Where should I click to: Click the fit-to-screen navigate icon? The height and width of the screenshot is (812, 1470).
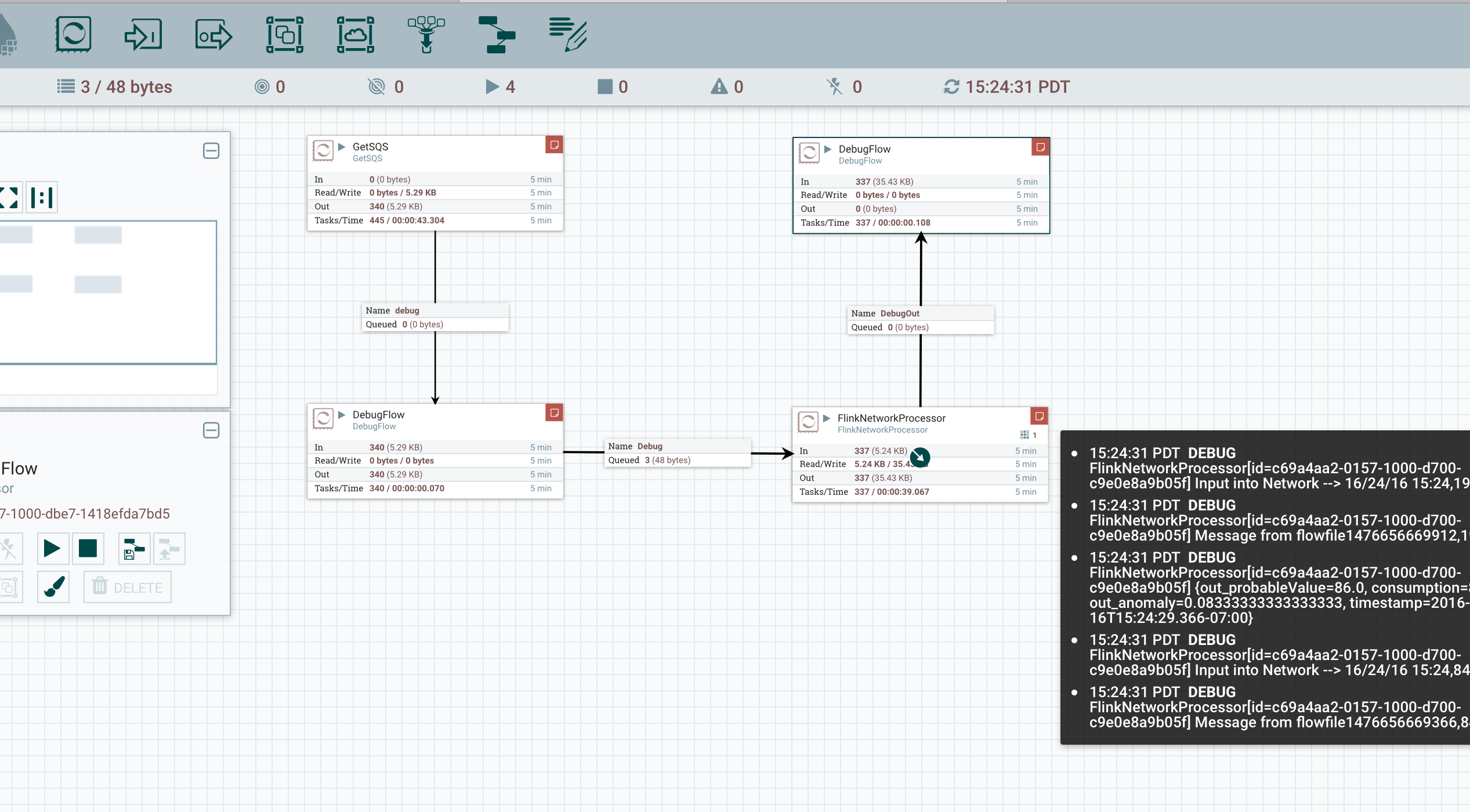[x=9, y=197]
